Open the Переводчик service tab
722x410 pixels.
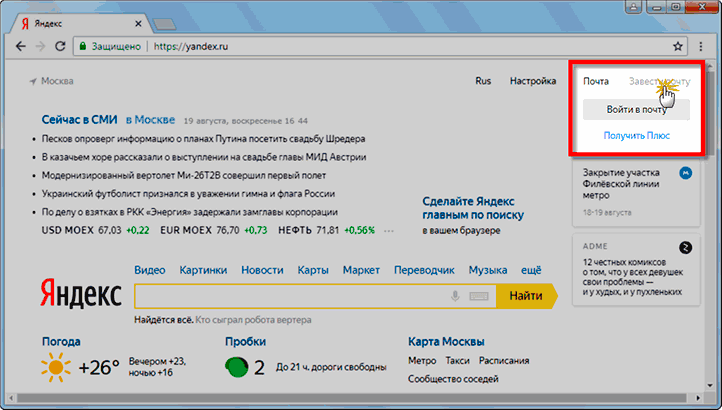coord(424,270)
